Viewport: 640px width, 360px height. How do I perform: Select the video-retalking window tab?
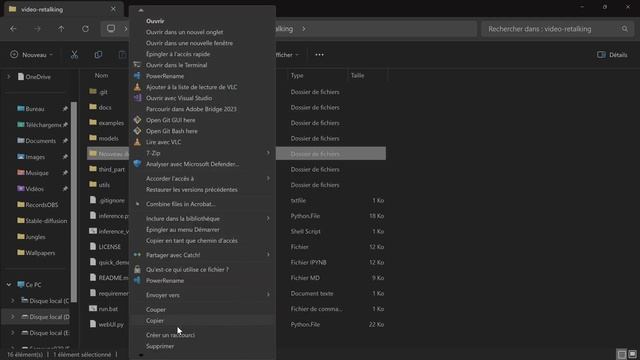pyautogui.click(x=63, y=9)
